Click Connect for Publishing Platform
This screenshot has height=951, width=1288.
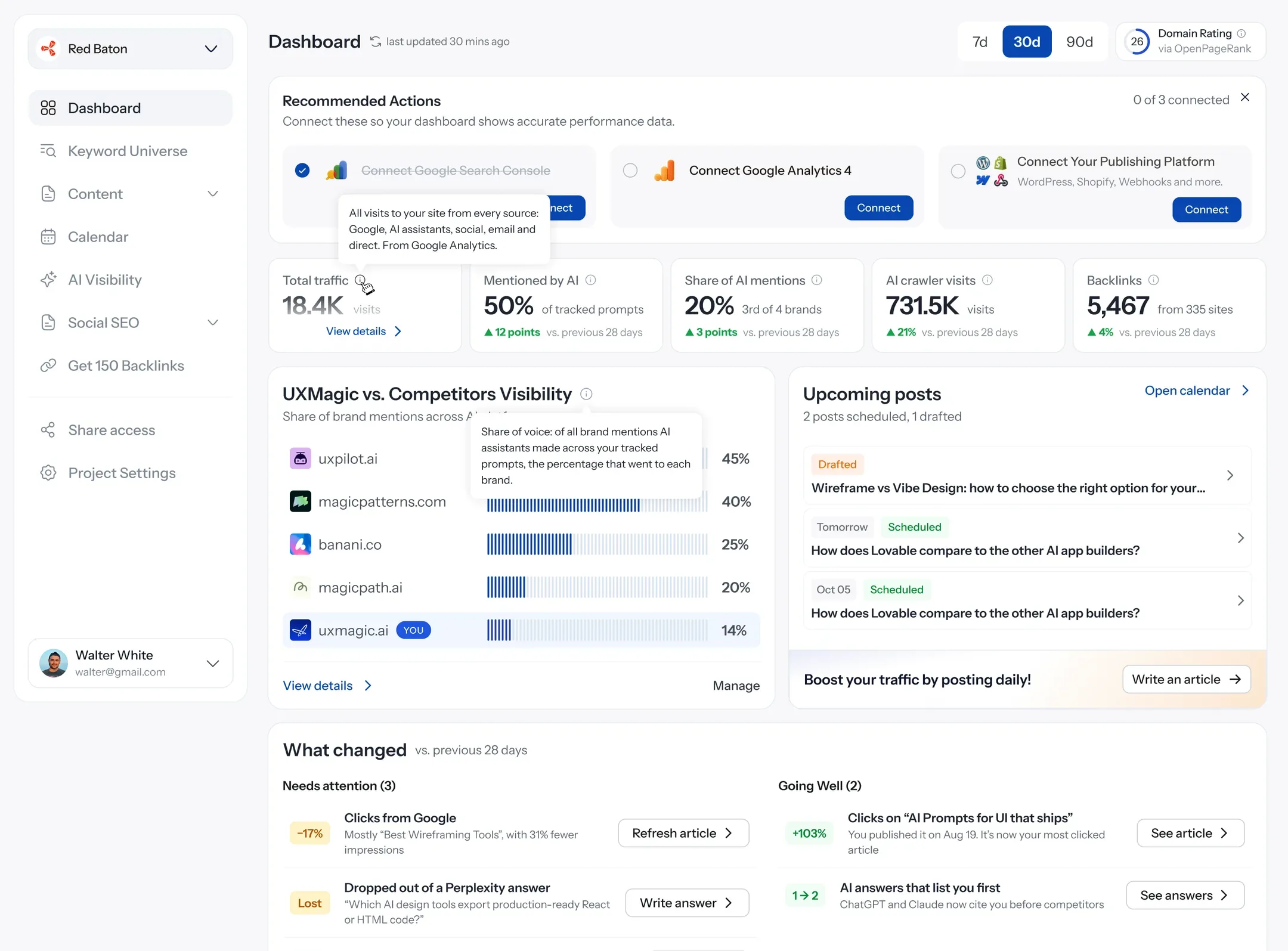click(1206, 209)
